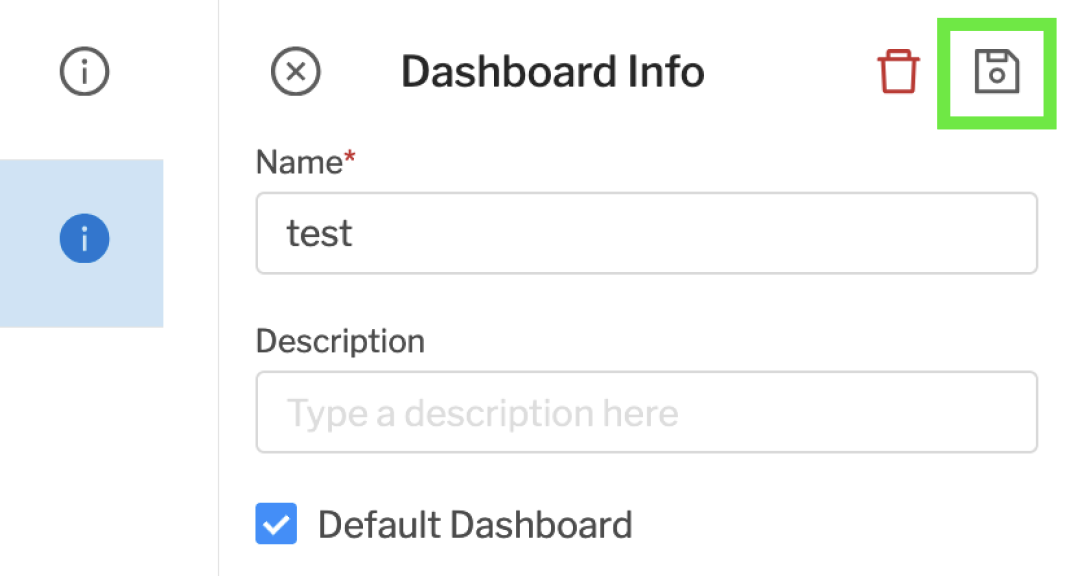Select the blue filled info icon
The image size is (1068, 576).
[84, 240]
